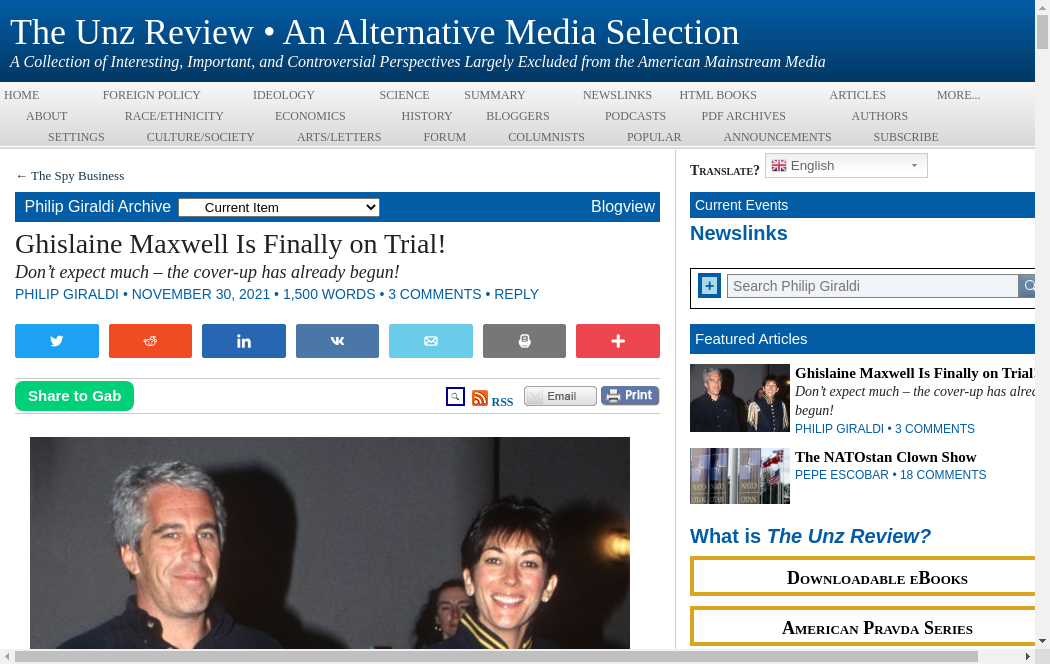Open more sharing options with red plus

pyautogui.click(x=618, y=341)
